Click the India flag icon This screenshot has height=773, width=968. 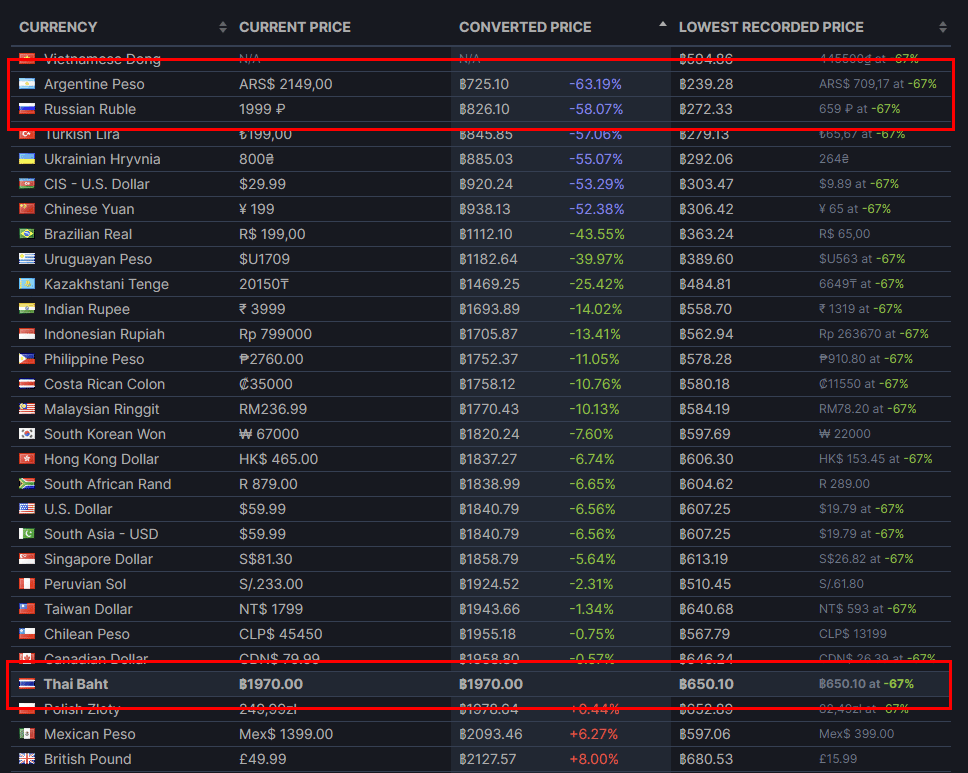point(27,309)
